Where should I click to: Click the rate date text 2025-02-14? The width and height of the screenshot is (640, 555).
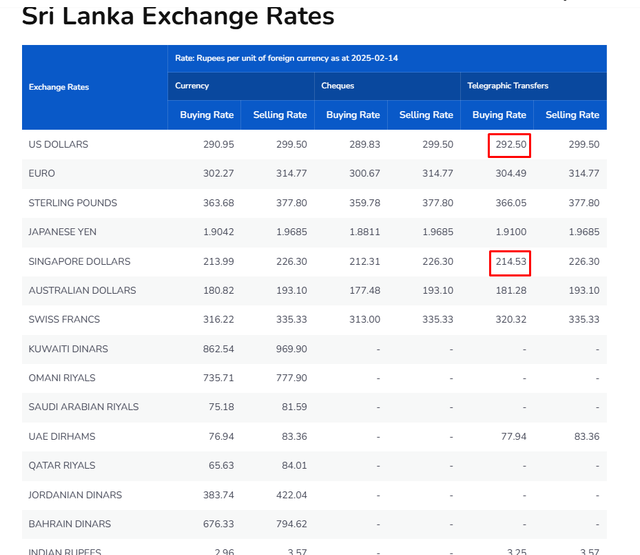pos(374,58)
